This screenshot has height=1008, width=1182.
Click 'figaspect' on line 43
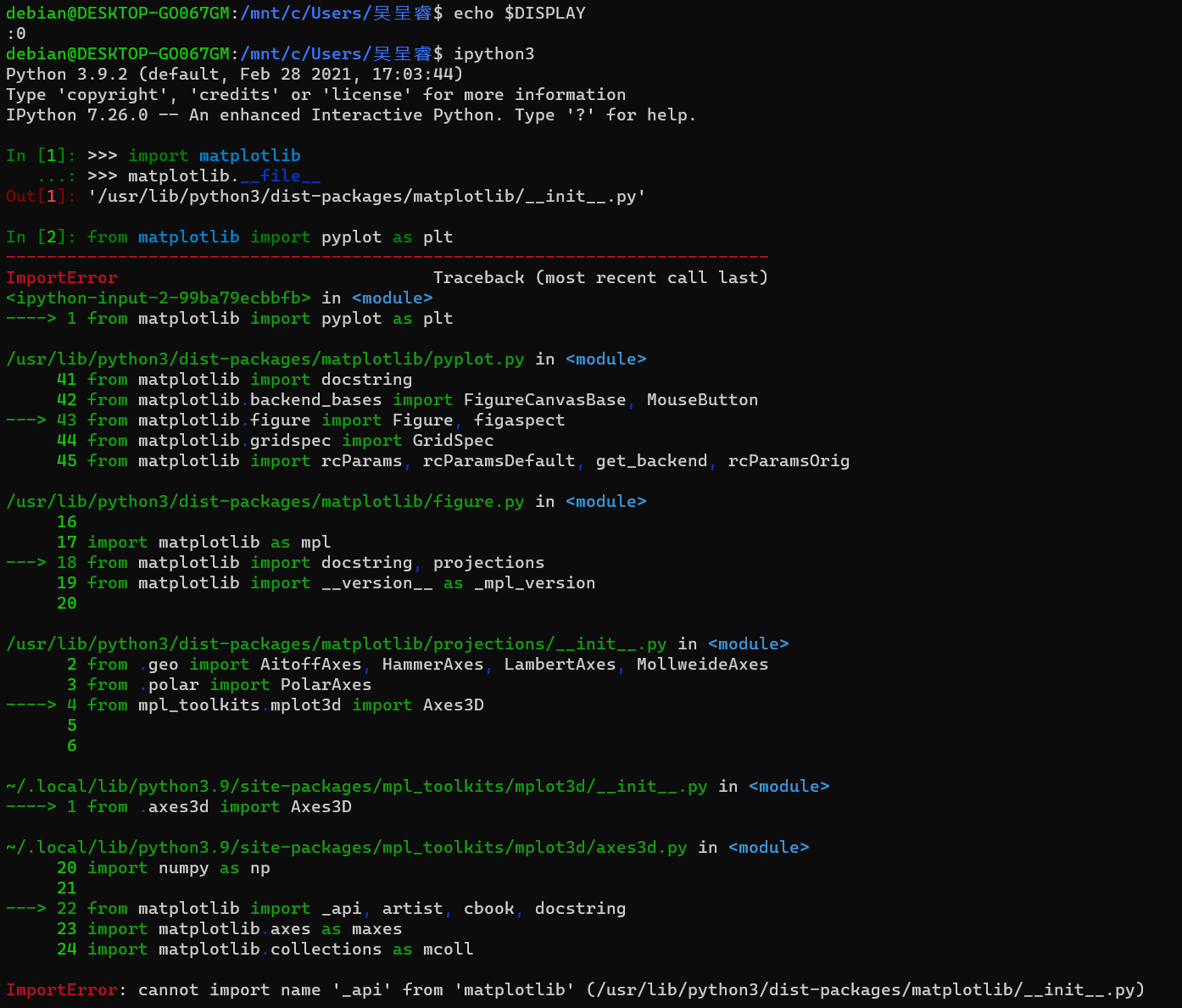[520, 420]
